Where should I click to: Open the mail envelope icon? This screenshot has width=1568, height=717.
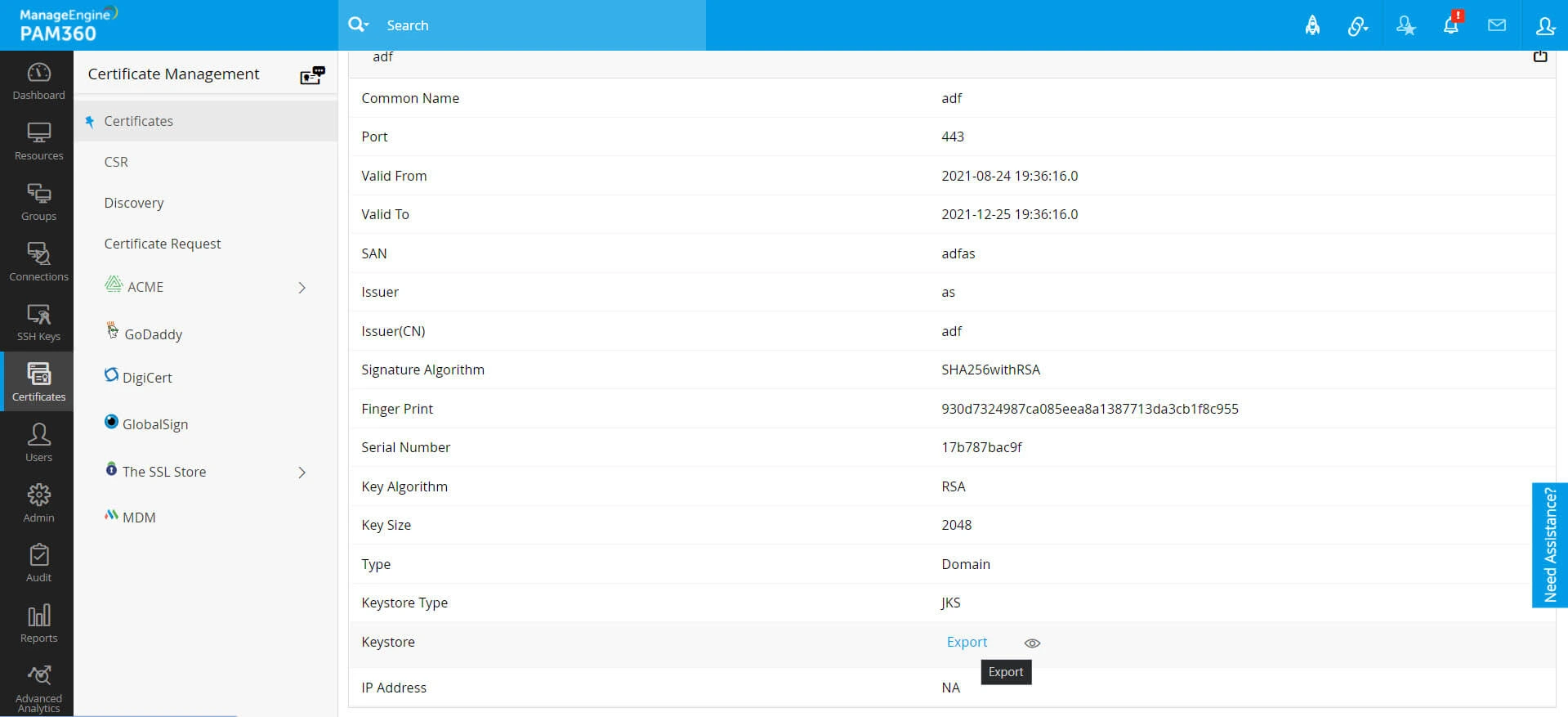click(x=1497, y=25)
